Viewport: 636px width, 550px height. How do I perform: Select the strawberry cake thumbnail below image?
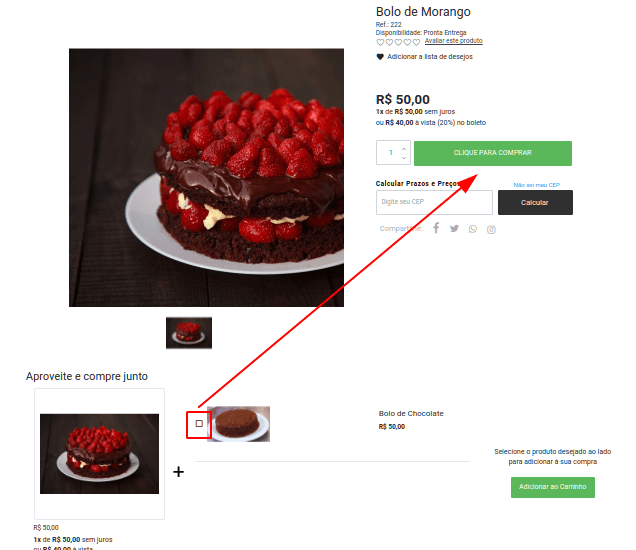point(189,333)
